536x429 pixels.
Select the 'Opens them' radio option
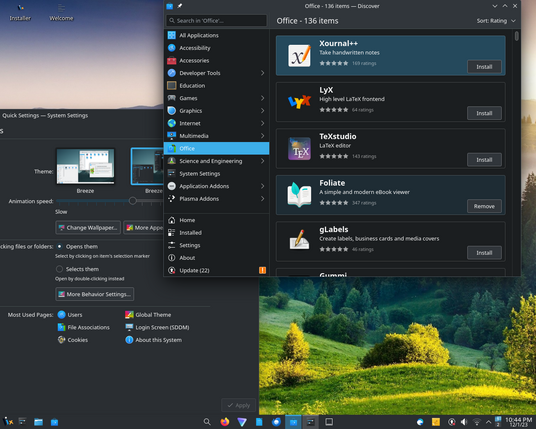tap(59, 246)
